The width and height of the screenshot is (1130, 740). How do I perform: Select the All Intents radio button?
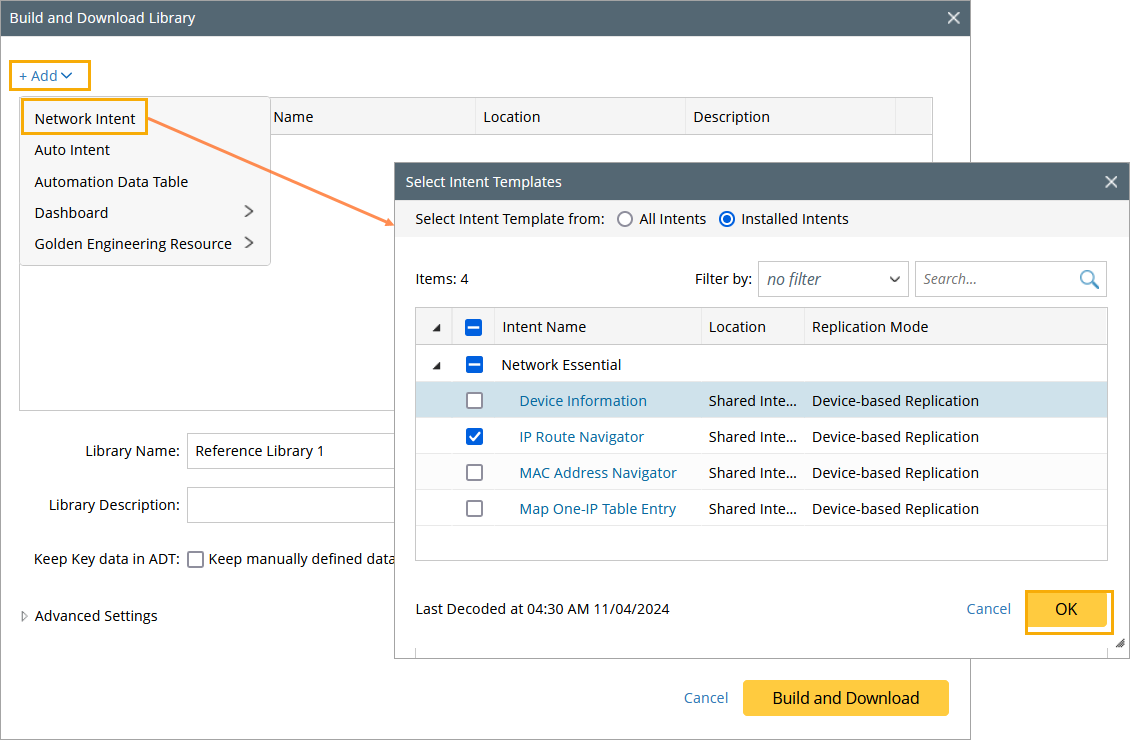click(625, 219)
